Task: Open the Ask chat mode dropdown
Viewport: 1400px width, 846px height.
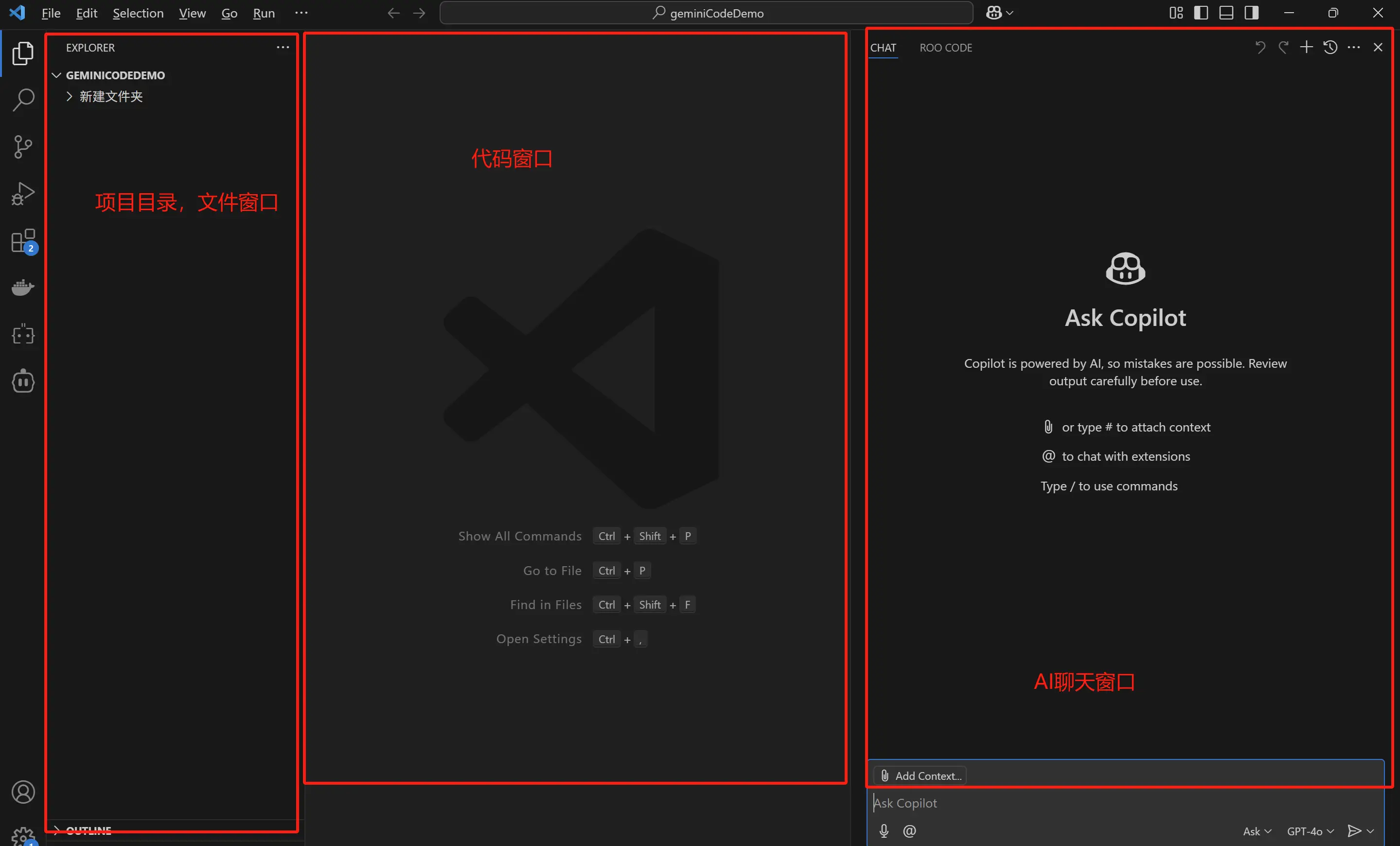Action: click(1257, 830)
